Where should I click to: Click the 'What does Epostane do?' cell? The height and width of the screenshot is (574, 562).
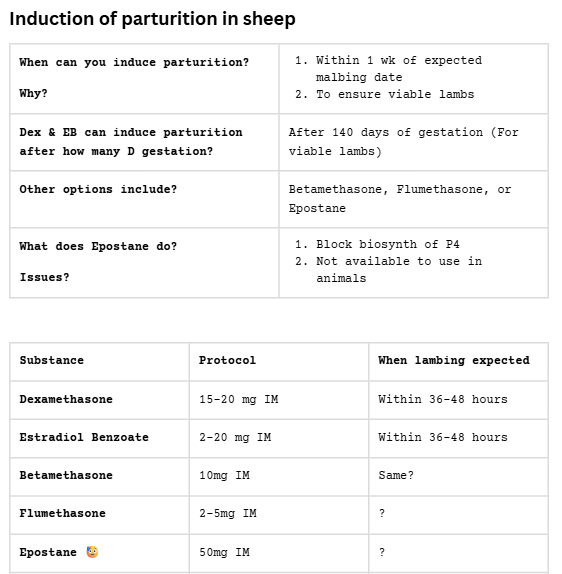(x=144, y=262)
